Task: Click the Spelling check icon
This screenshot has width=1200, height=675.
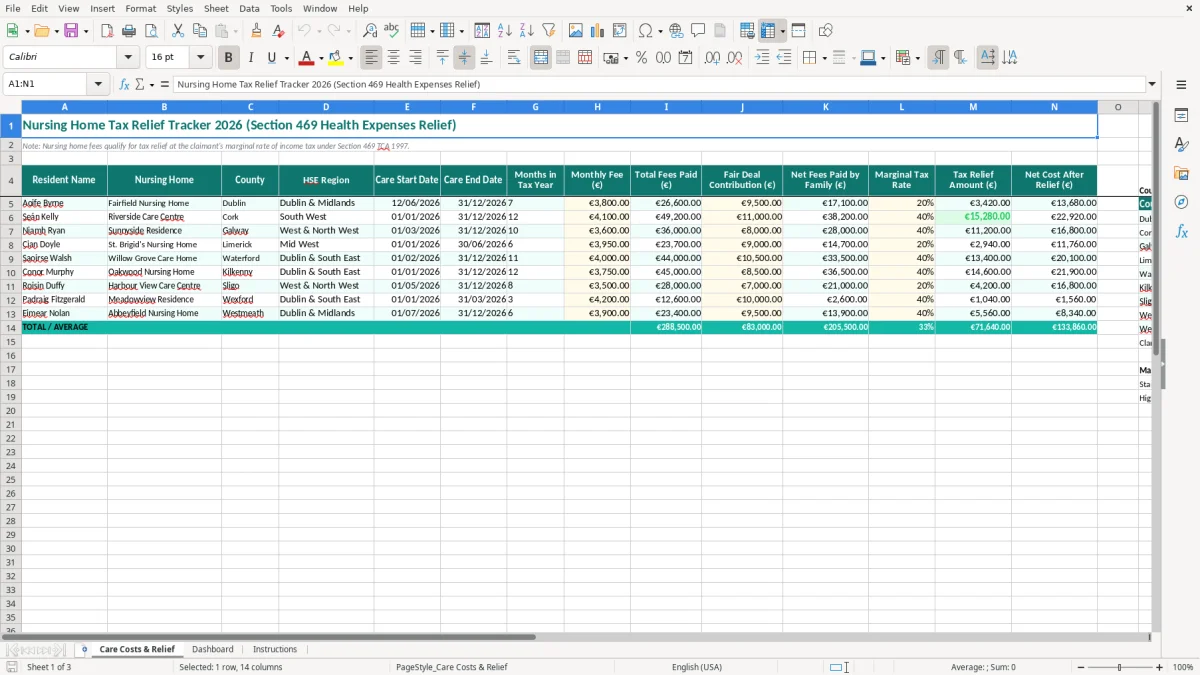Action: tap(391, 31)
